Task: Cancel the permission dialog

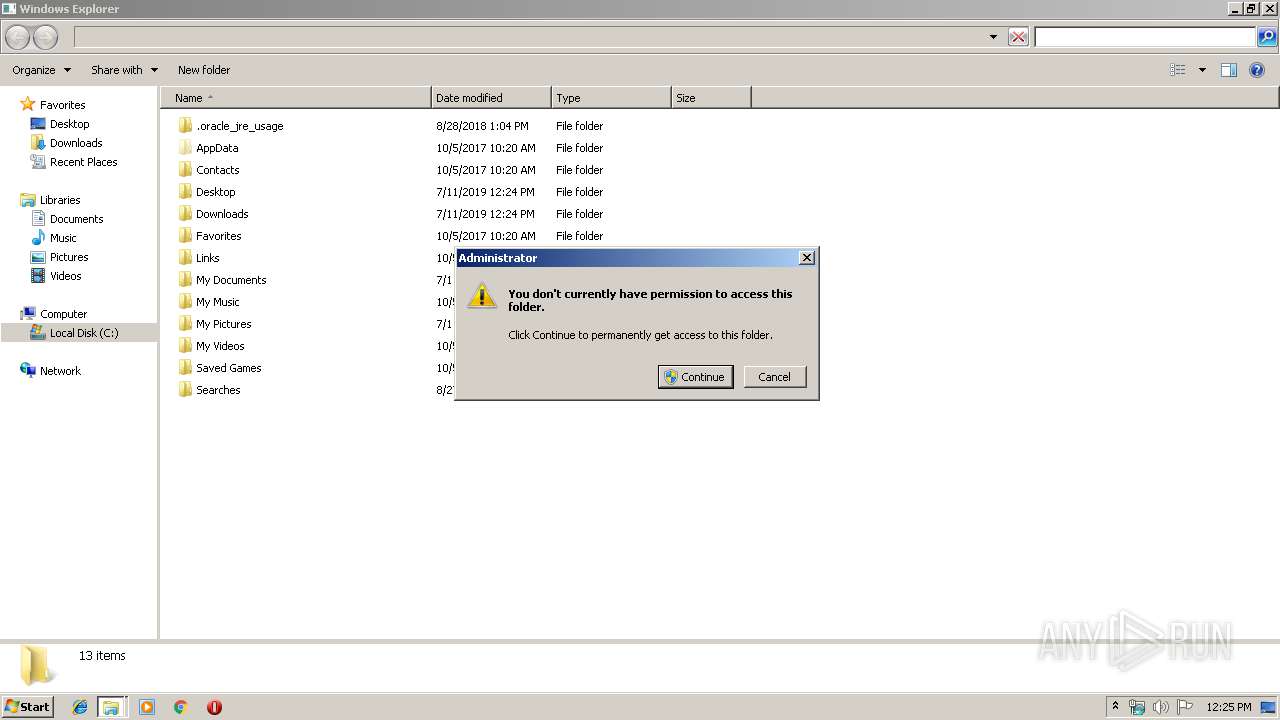Action: coord(774,377)
